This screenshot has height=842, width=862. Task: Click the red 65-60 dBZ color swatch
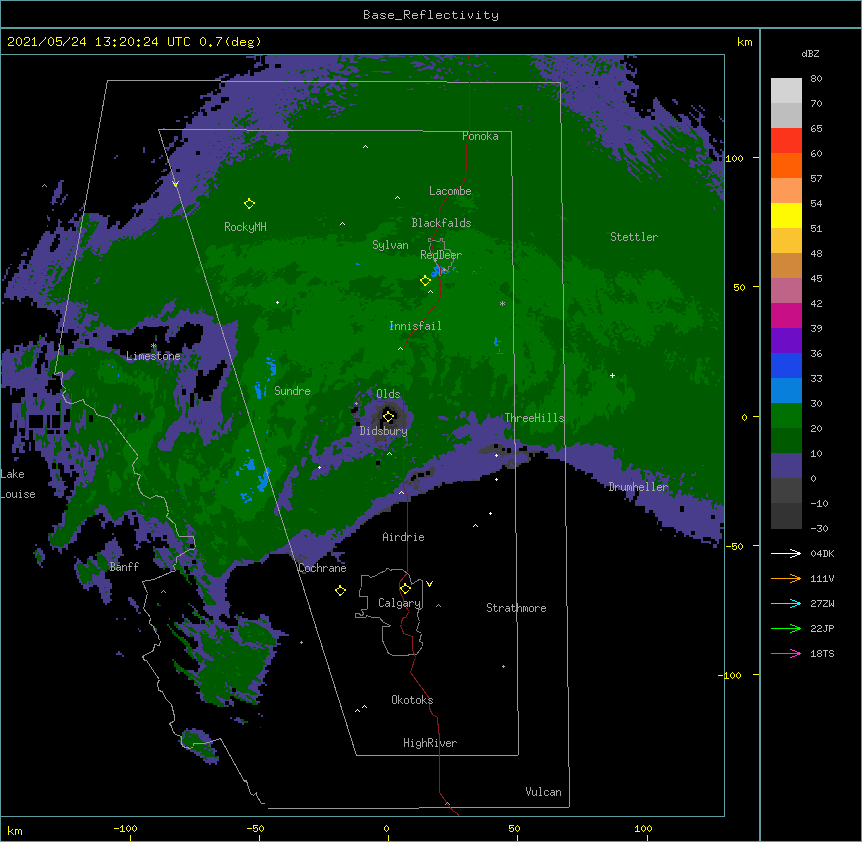tap(786, 141)
